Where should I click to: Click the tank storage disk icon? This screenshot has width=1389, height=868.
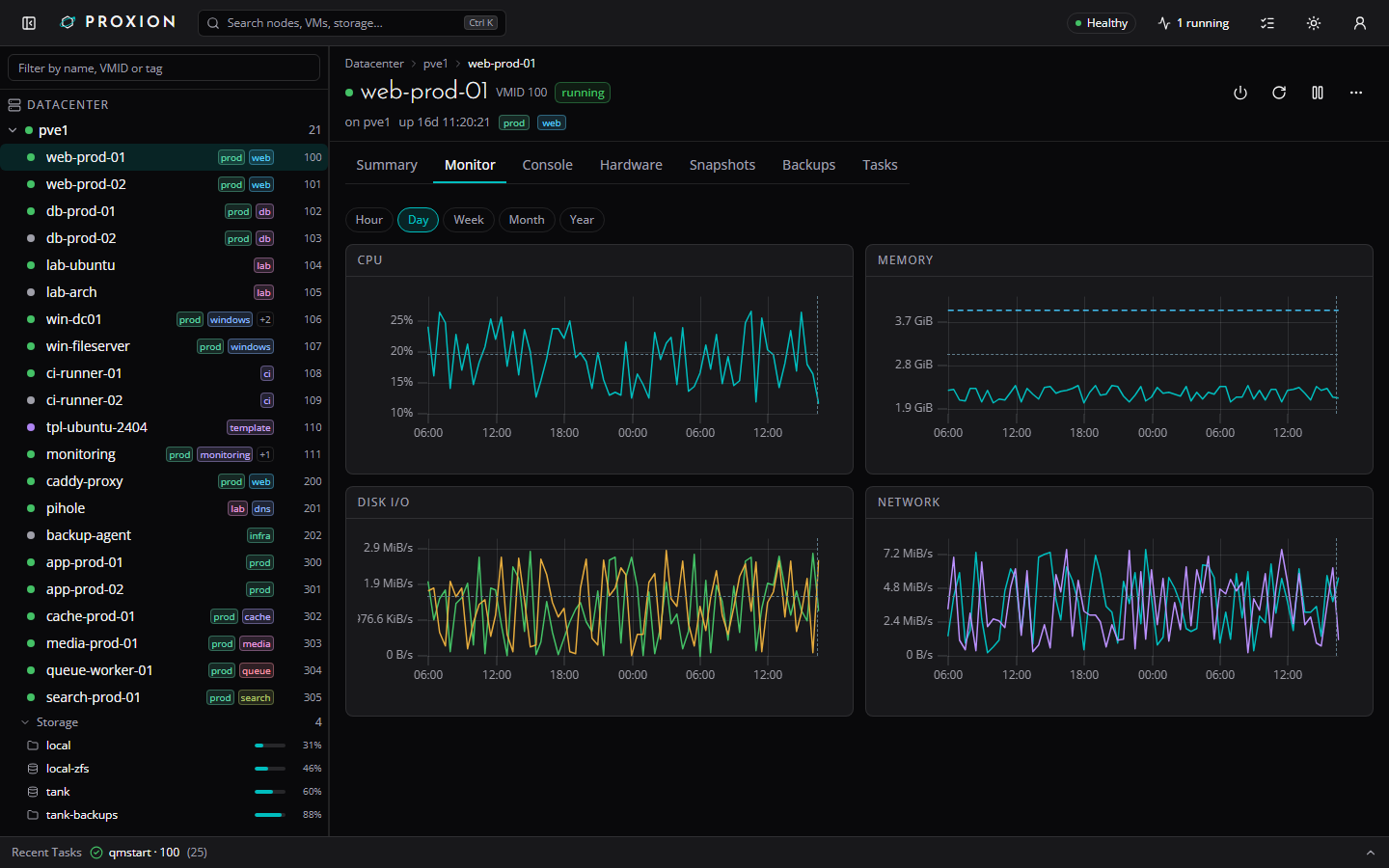coord(33,792)
